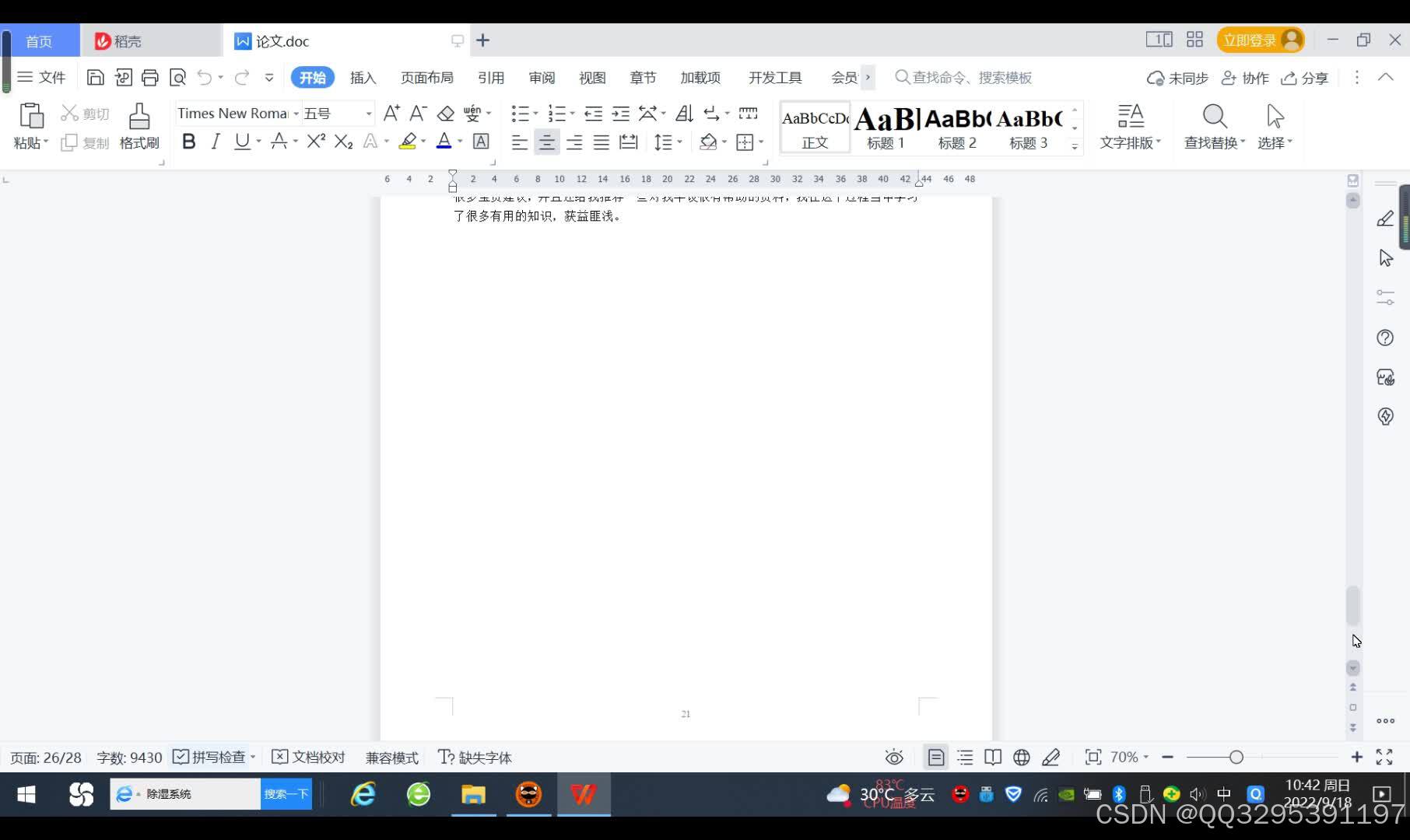Open the Page Layout ribbon tab

tap(426, 78)
